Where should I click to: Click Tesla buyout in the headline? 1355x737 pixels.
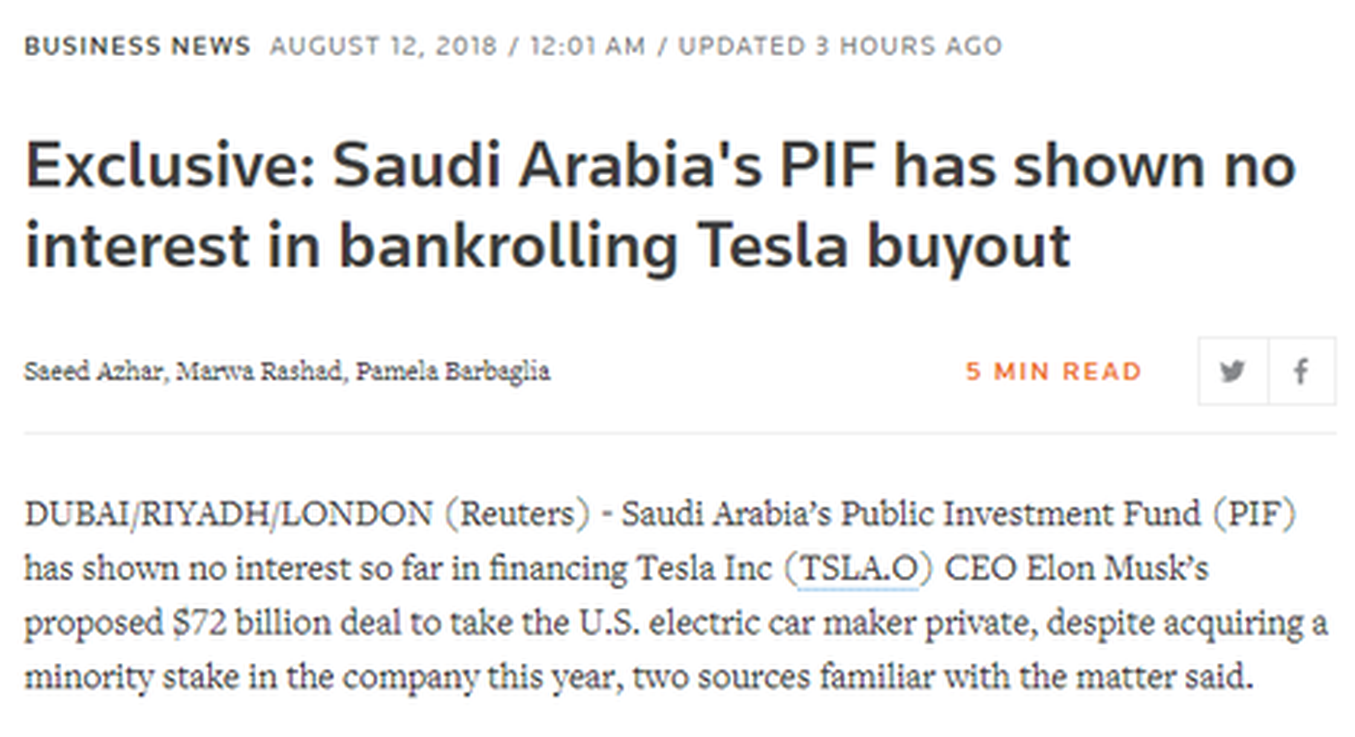(x=884, y=247)
